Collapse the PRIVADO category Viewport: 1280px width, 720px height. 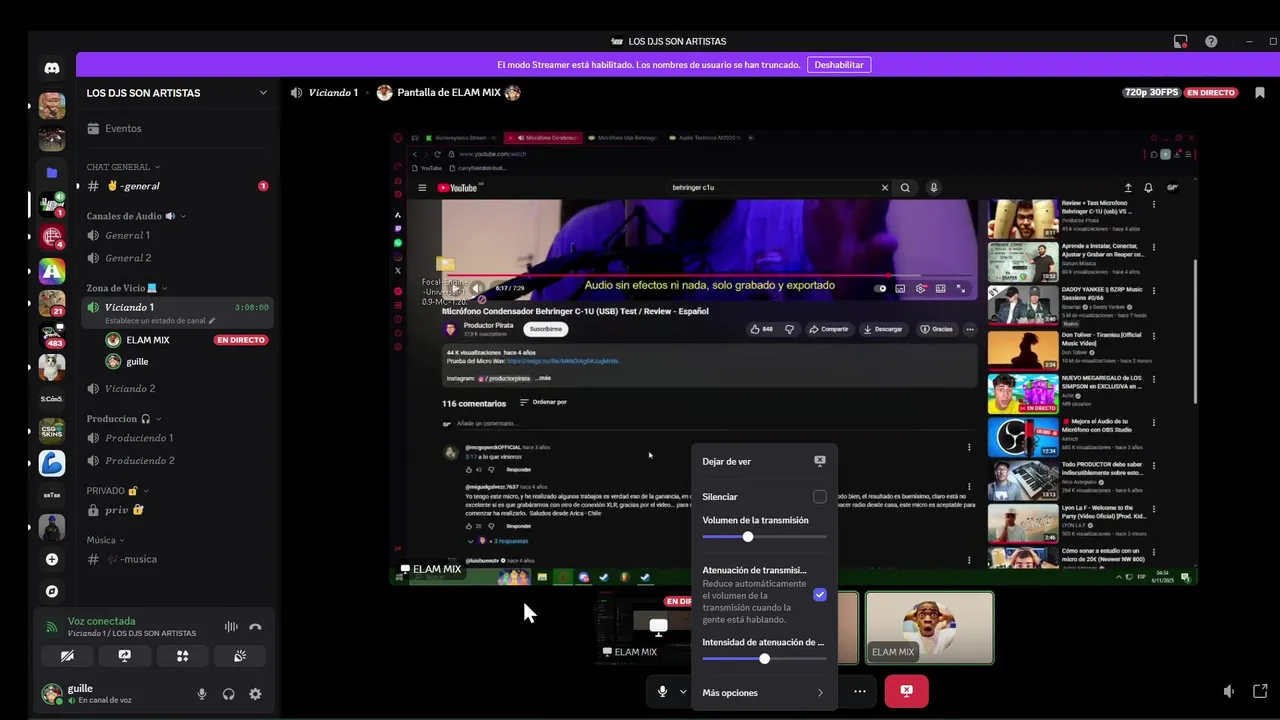point(118,491)
